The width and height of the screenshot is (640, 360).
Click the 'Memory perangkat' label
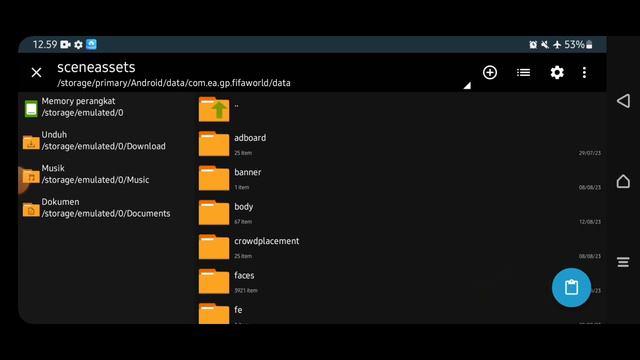(78, 101)
